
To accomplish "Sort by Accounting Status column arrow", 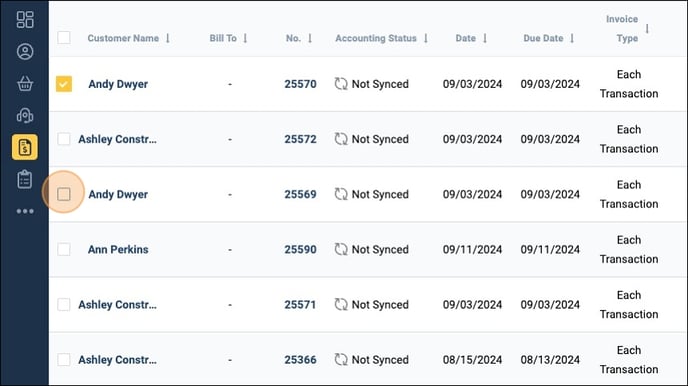I will (x=426, y=38).
